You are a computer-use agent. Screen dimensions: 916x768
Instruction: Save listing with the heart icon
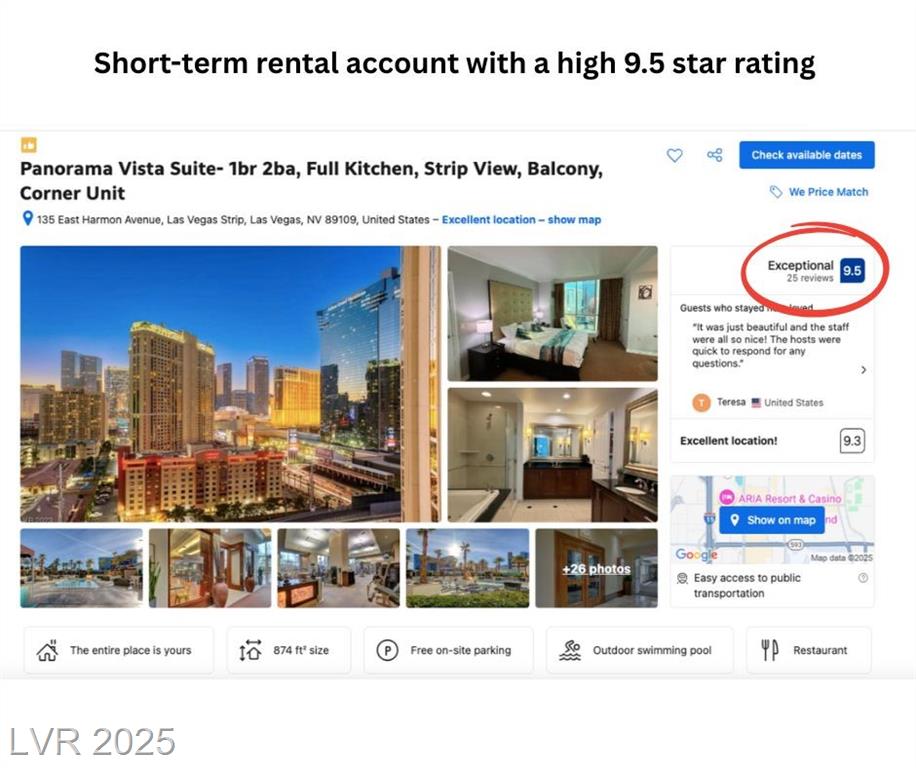point(674,155)
